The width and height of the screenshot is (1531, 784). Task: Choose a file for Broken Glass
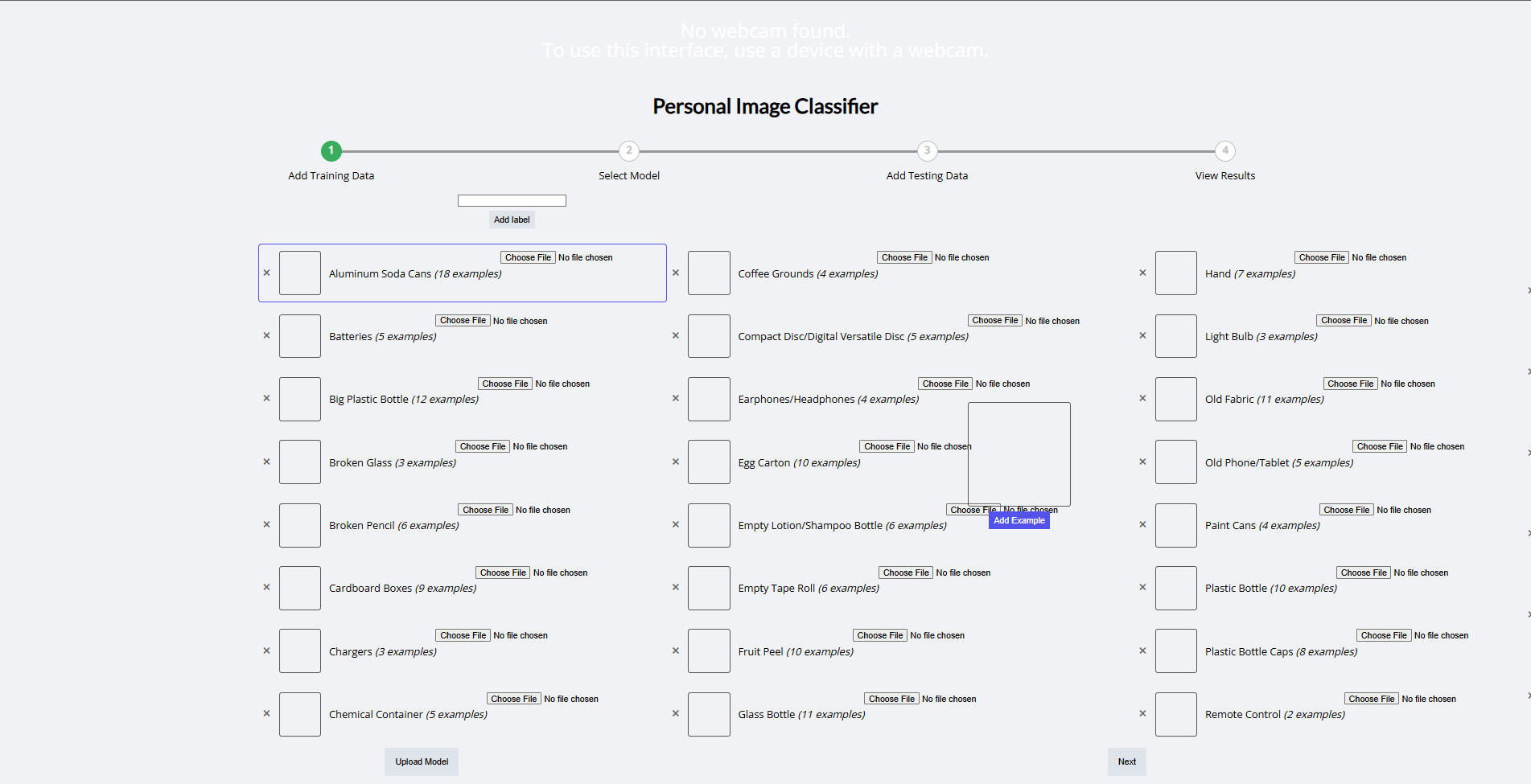pos(483,447)
